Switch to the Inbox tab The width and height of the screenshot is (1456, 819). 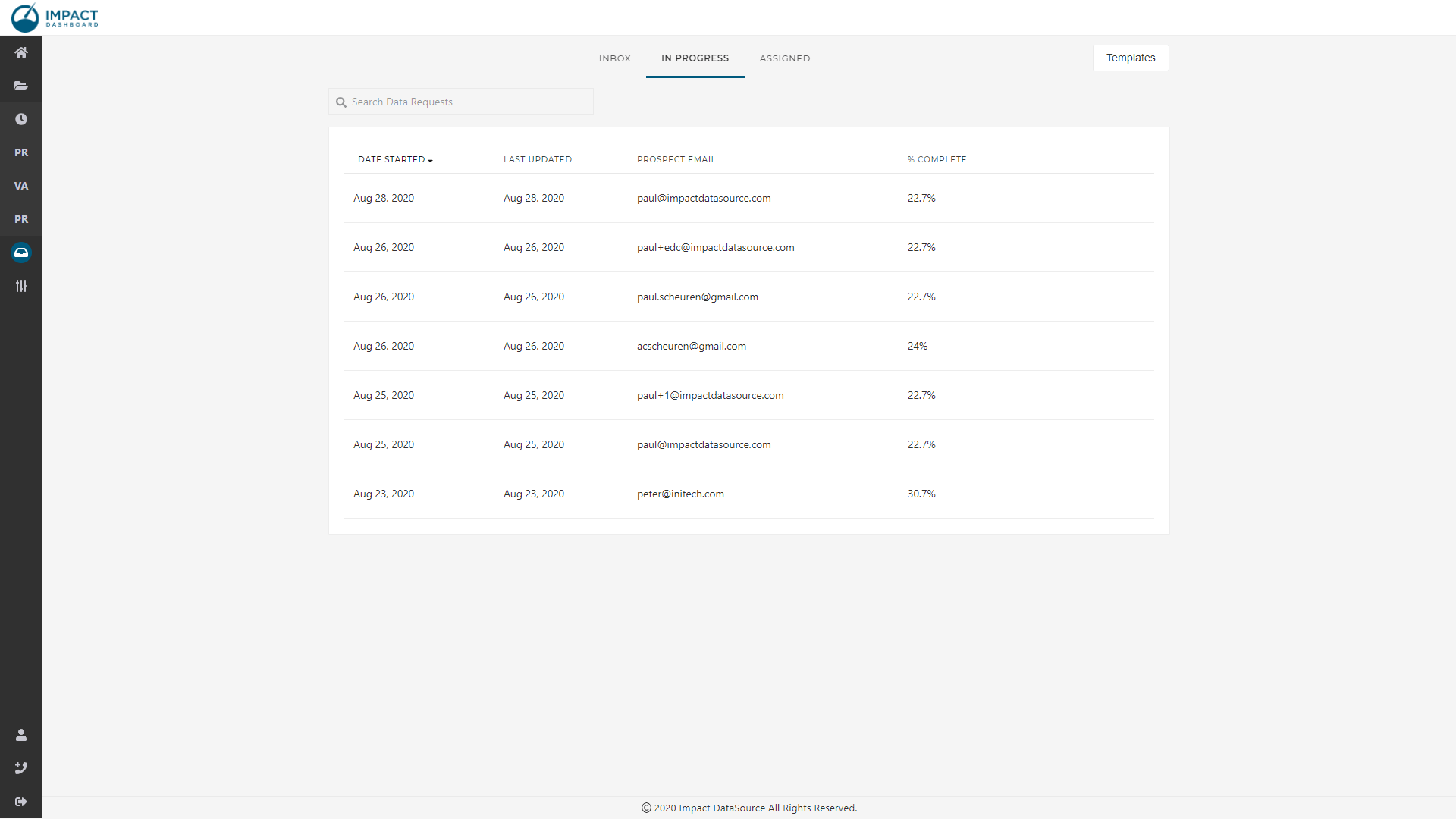pos(614,58)
